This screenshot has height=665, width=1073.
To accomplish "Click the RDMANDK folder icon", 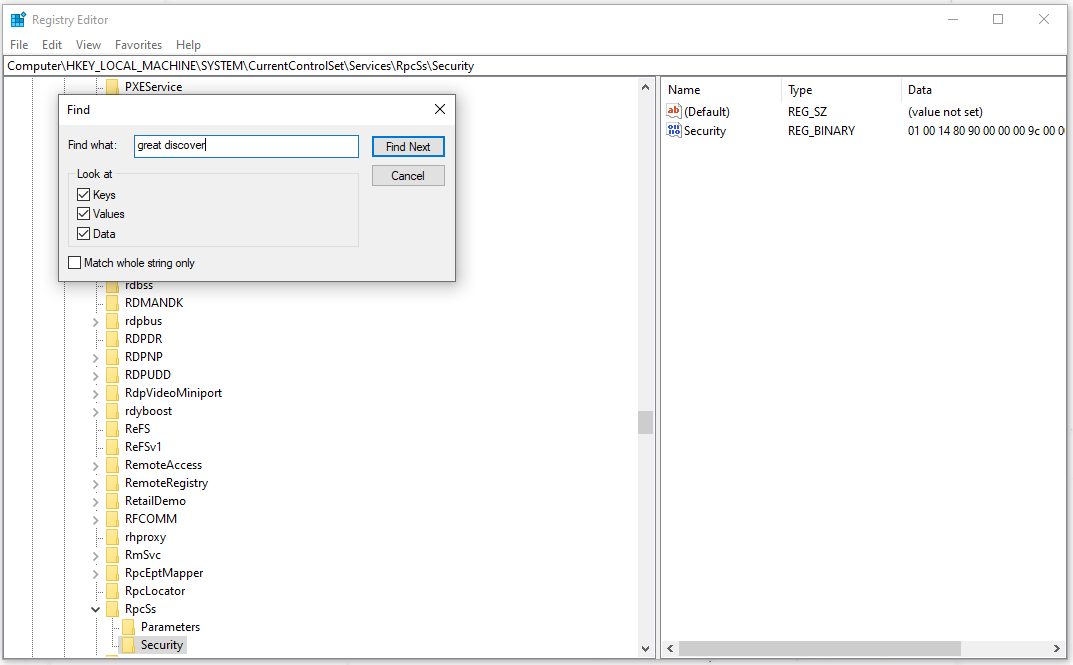I will tap(112, 302).
